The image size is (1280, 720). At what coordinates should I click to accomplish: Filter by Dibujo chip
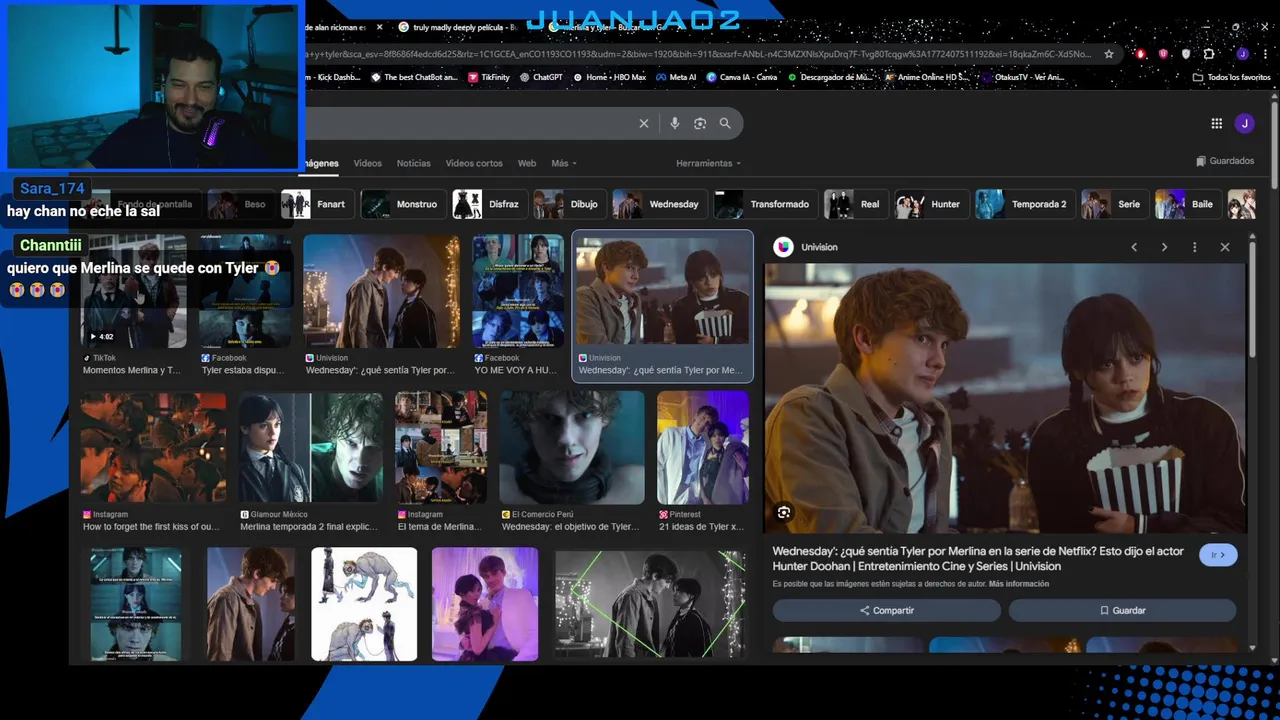[x=569, y=204]
